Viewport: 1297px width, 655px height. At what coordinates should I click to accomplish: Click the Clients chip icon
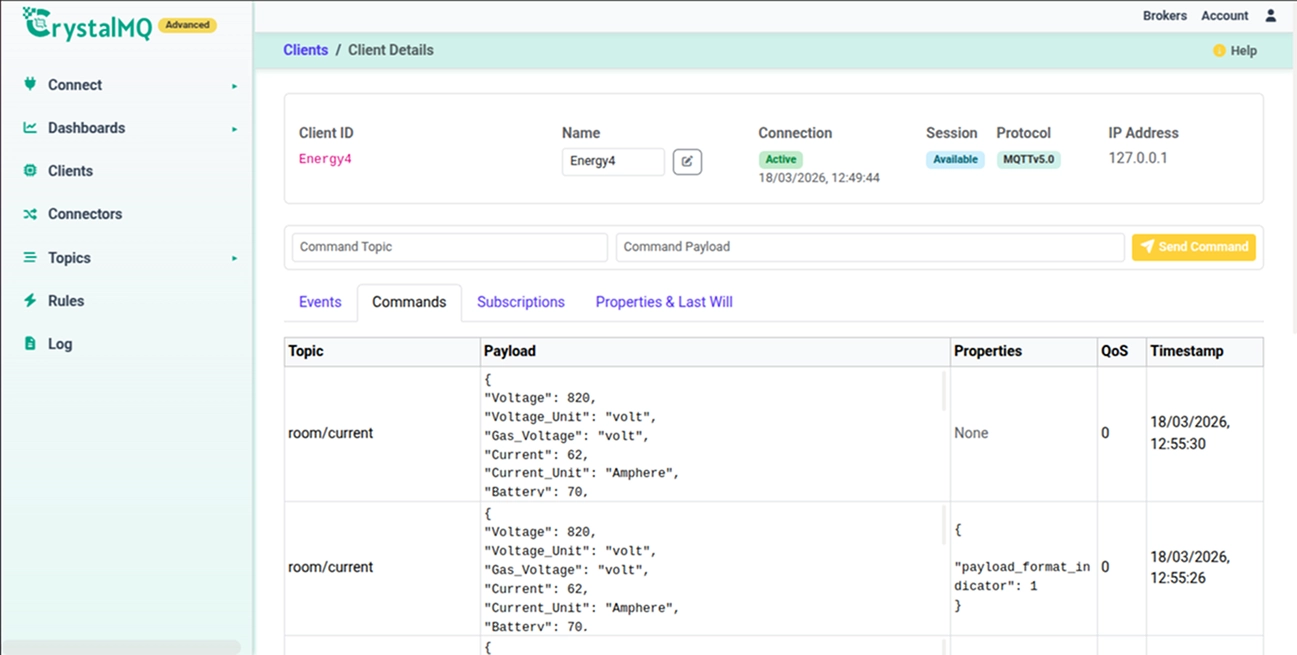coord(30,170)
